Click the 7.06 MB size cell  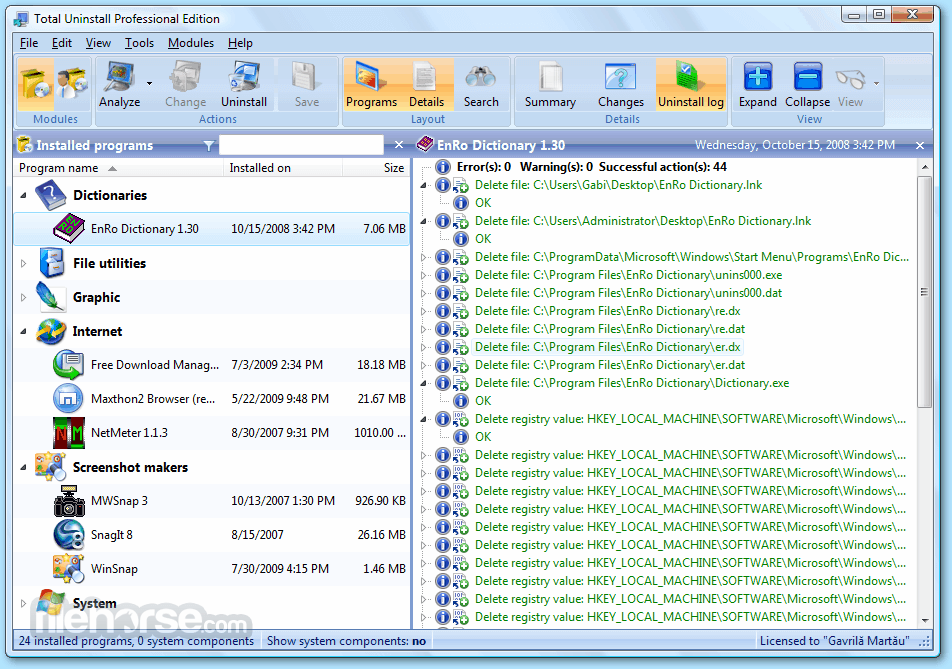click(384, 229)
